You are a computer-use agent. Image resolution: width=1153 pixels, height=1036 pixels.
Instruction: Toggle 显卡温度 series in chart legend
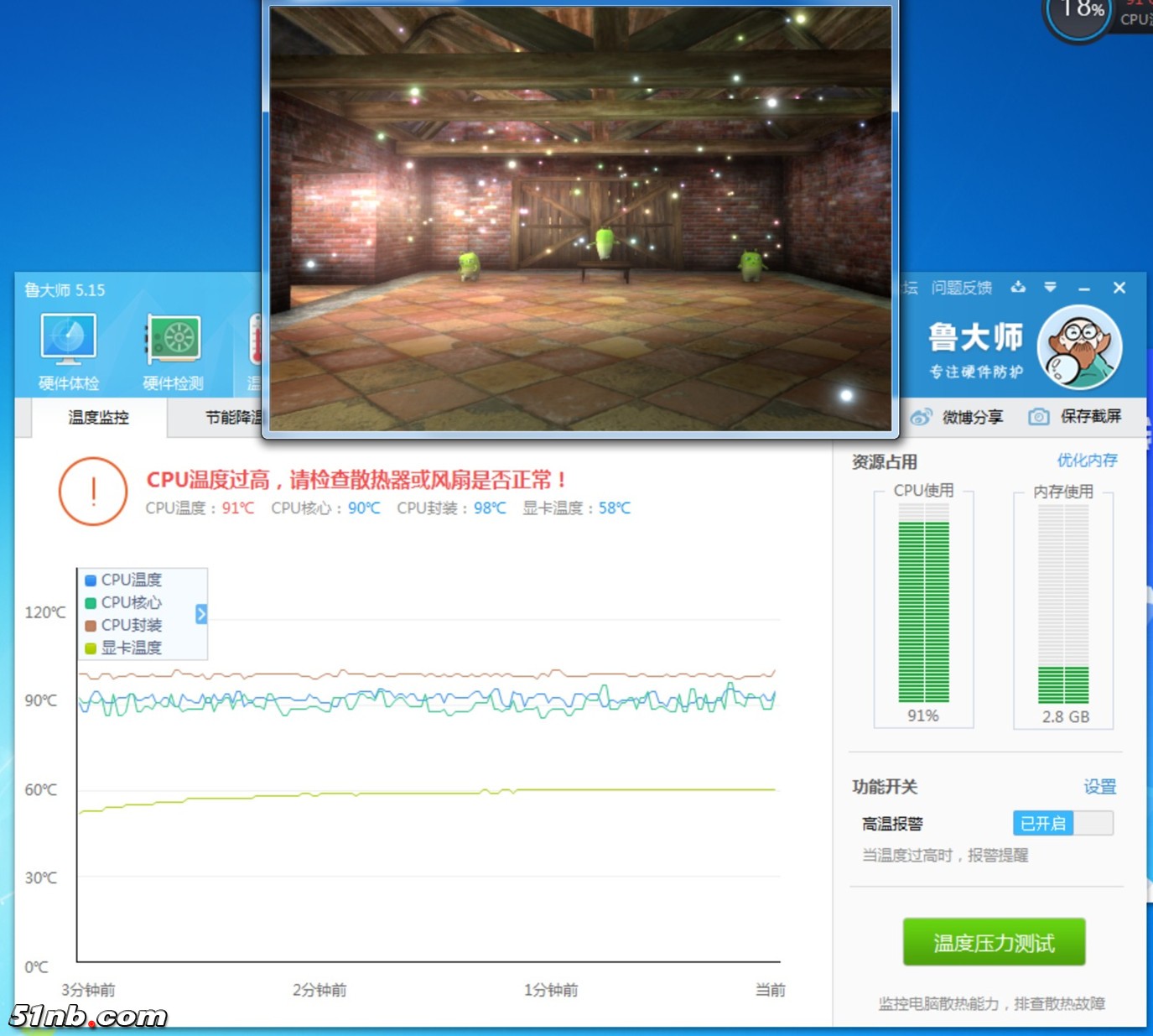(x=122, y=648)
